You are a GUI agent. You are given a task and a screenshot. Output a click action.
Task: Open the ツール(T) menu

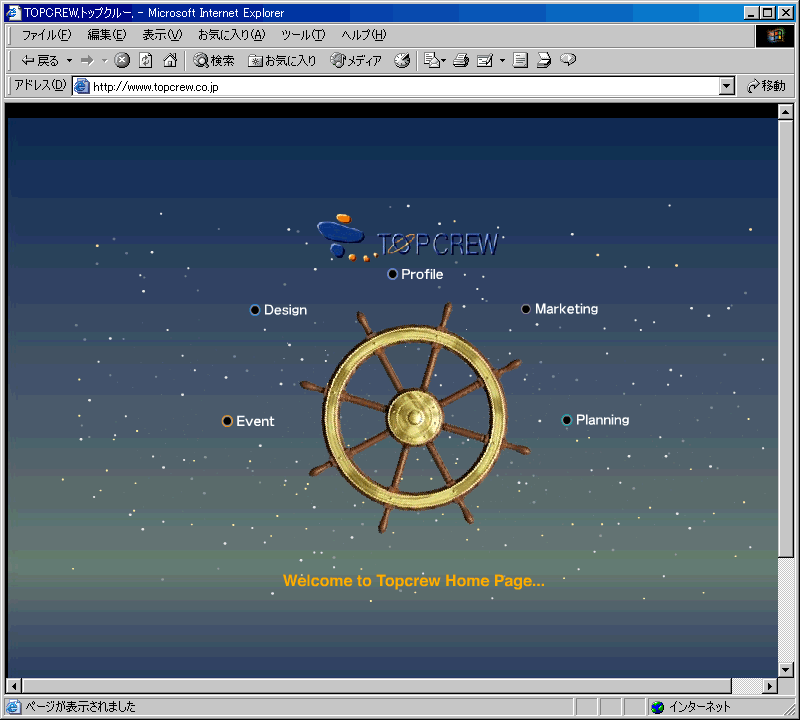point(303,35)
